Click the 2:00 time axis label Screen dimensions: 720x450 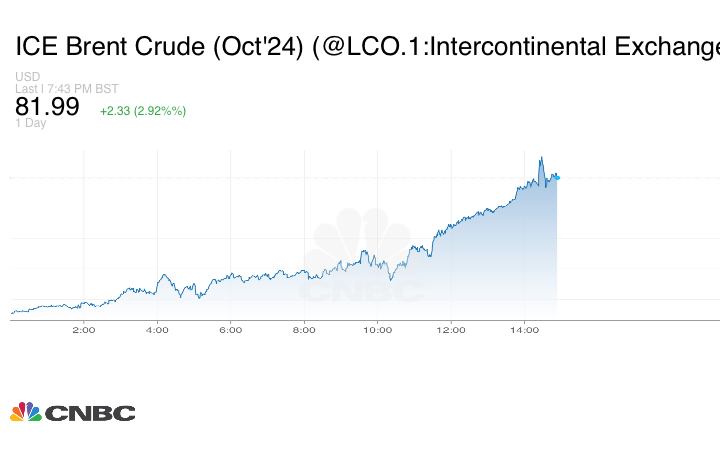(x=83, y=329)
